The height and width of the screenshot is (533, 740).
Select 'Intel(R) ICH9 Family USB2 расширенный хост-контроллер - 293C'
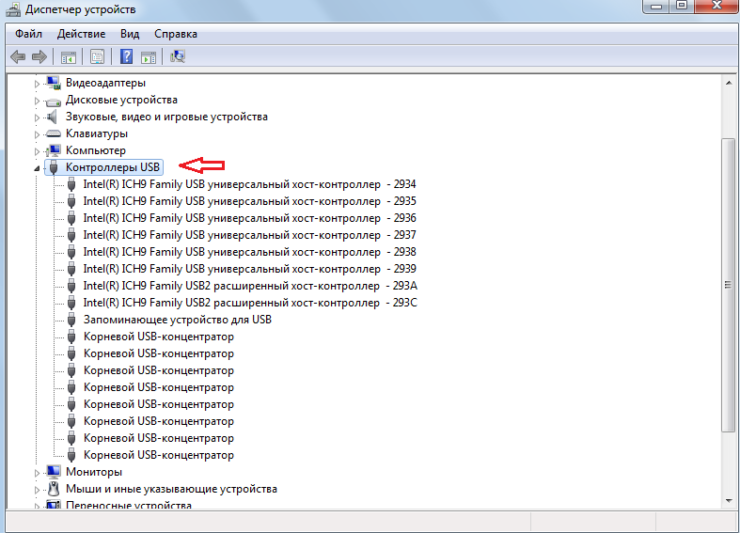(250, 303)
